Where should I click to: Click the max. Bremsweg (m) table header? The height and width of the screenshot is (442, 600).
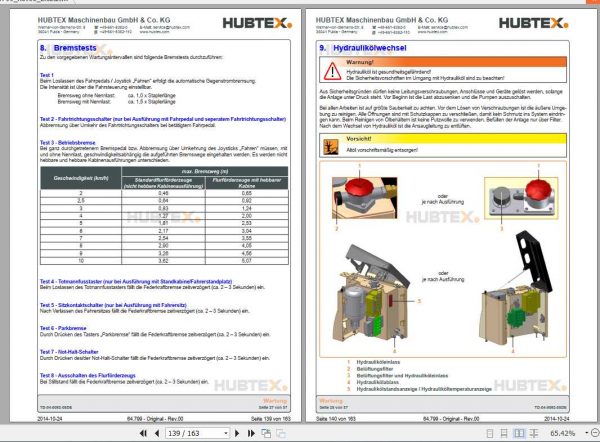point(205,171)
